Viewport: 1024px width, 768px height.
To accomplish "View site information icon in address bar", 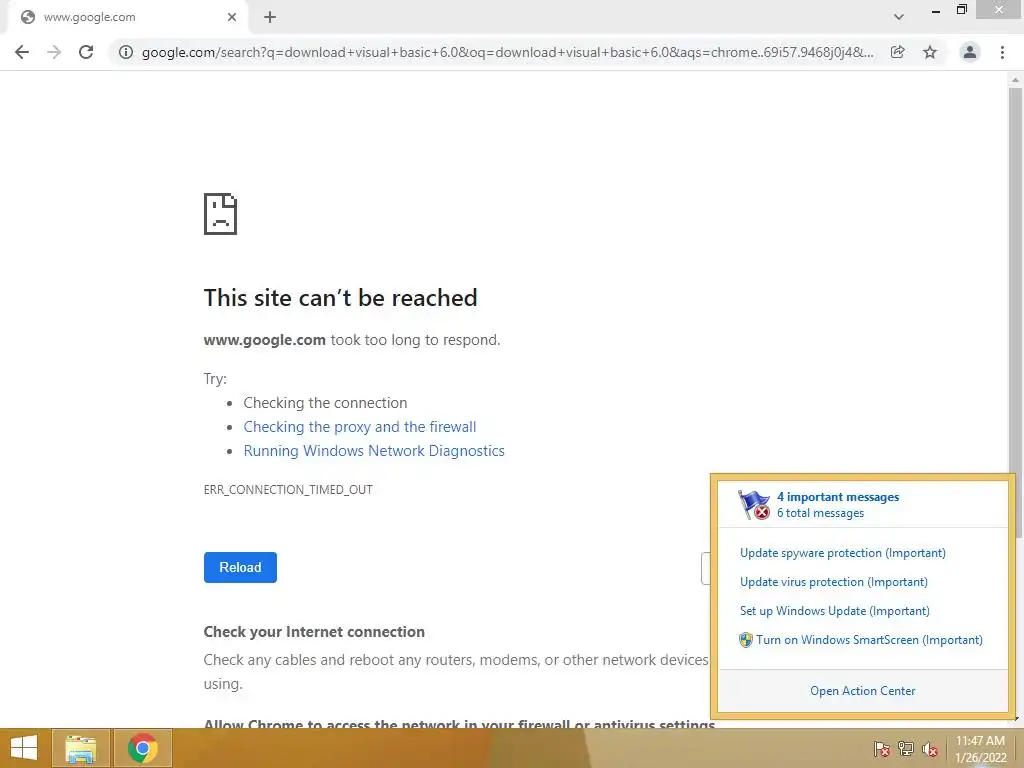I will click(x=126, y=52).
